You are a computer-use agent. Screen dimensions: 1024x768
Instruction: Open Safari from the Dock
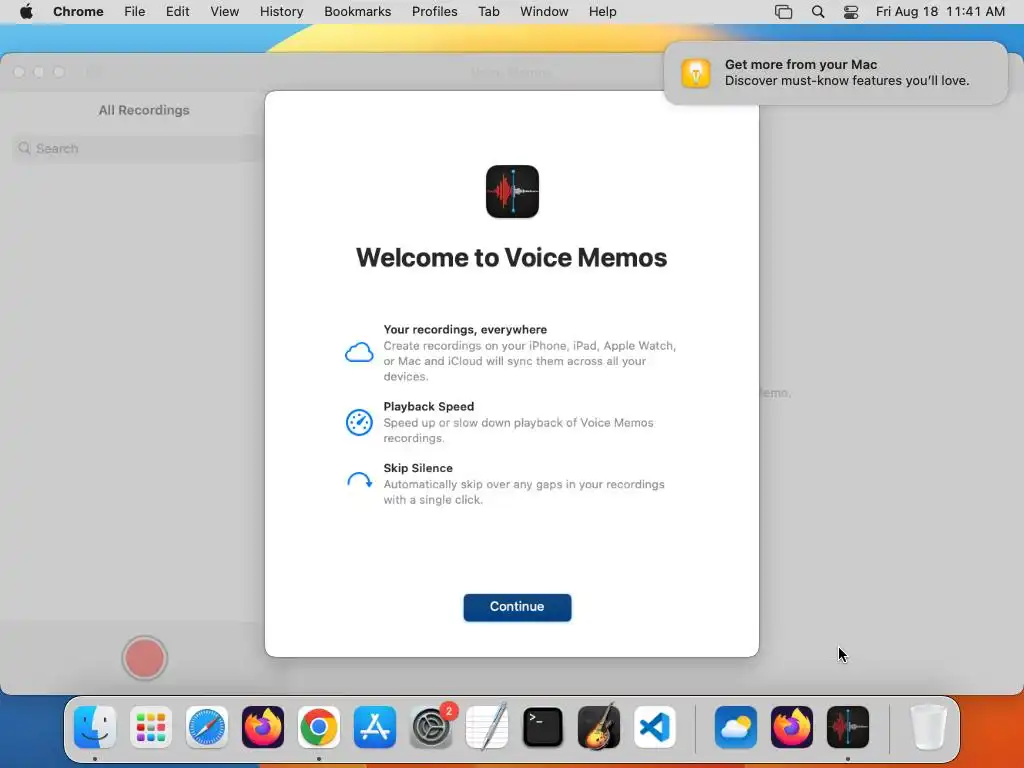click(207, 727)
